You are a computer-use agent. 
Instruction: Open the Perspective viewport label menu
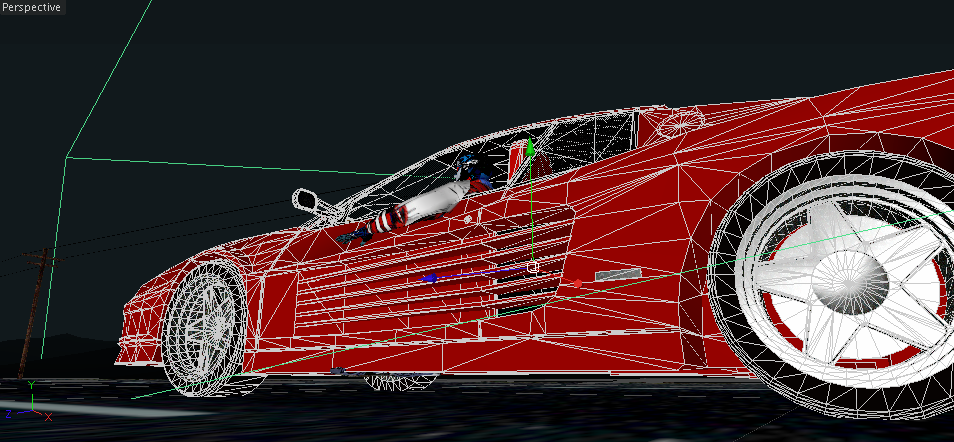[x=32, y=7]
